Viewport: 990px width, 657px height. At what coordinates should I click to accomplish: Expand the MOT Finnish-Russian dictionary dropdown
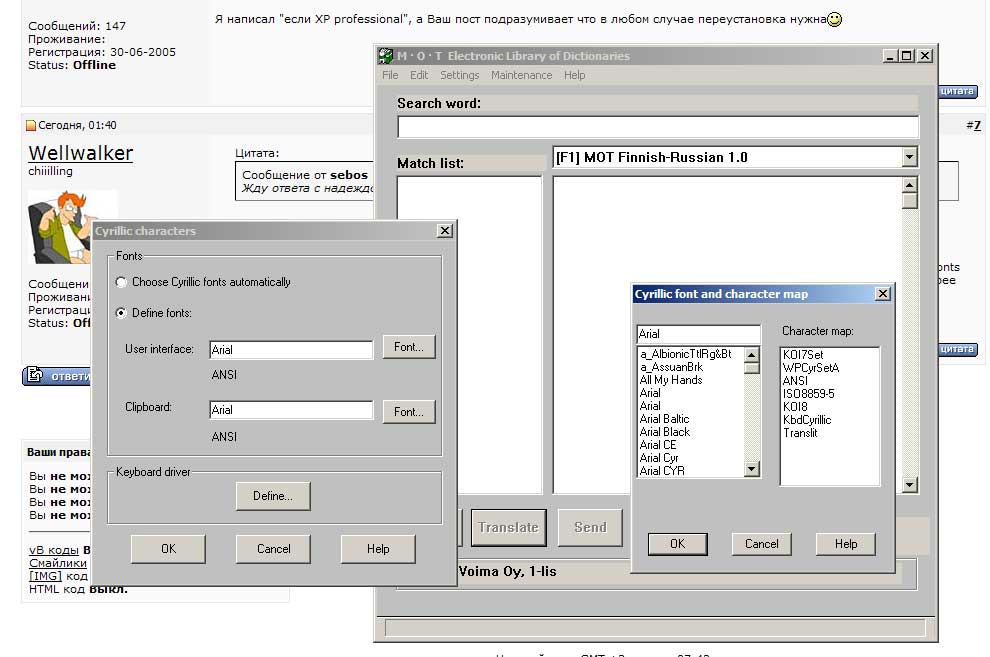(x=908, y=157)
